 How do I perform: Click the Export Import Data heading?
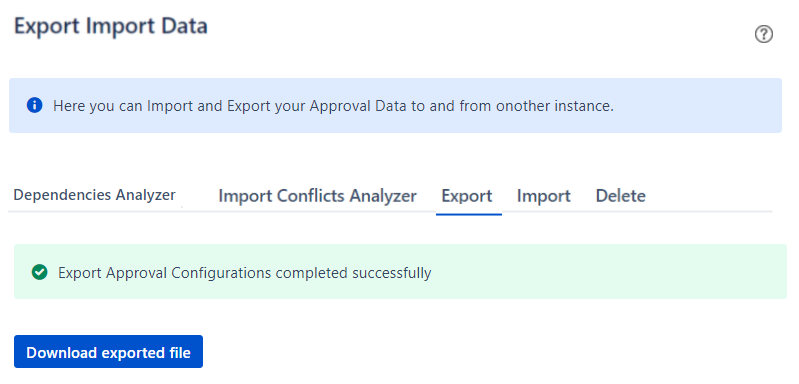(111, 26)
